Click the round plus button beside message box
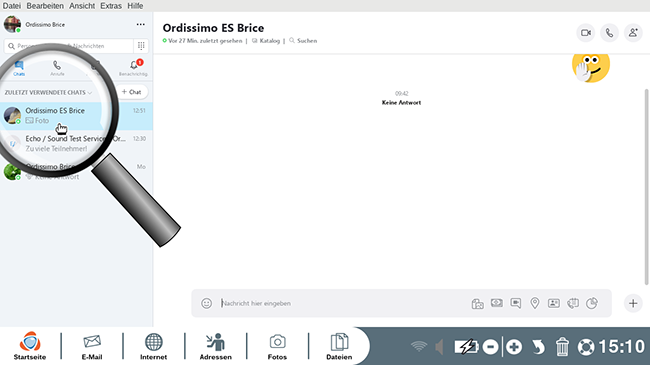 click(633, 303)
